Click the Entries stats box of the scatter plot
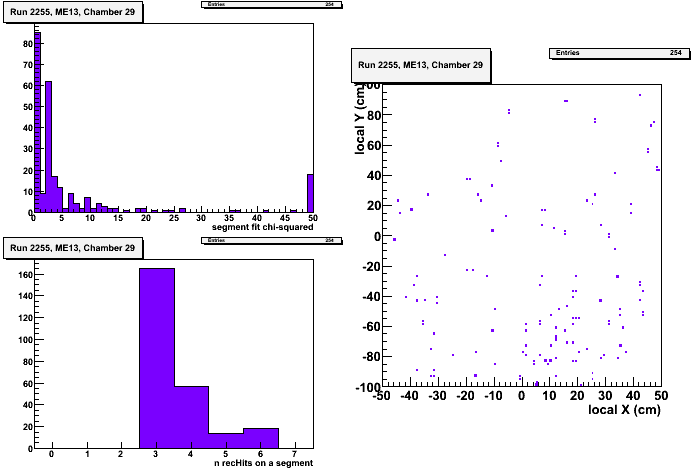696x472 pixels. (x=620, y=53)
